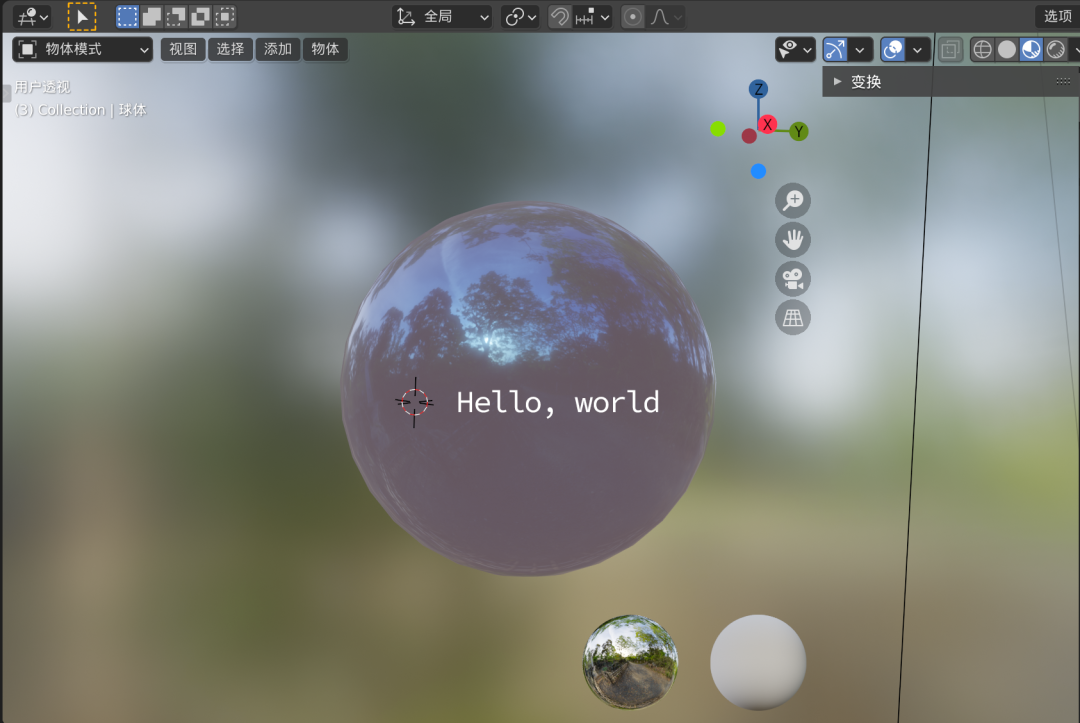Click the zoom view magnifier button
This screenshot has width=1080, height=723.
(793, 200)
